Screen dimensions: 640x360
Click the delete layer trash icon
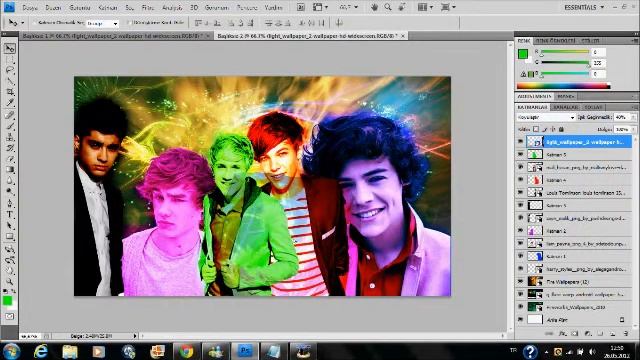(x=626, y=333)
